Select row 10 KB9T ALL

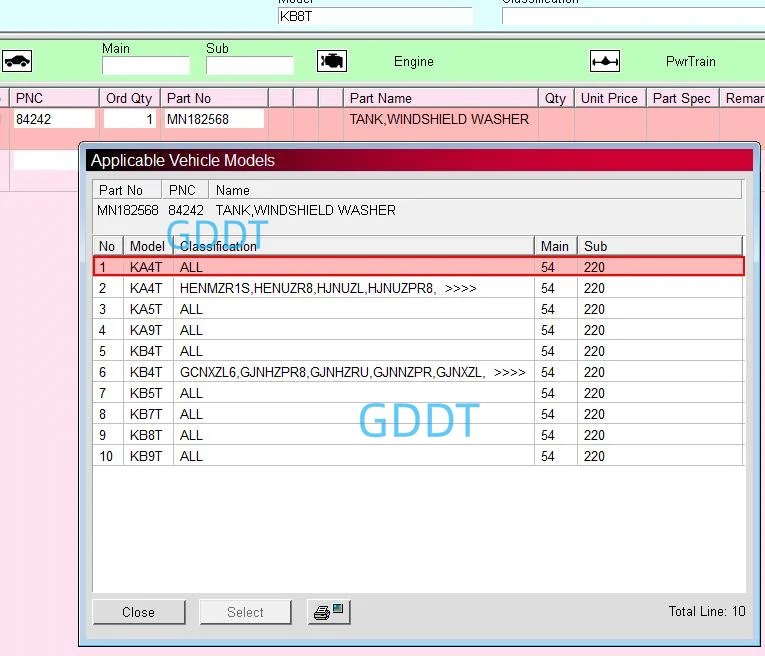click(418, 456)
